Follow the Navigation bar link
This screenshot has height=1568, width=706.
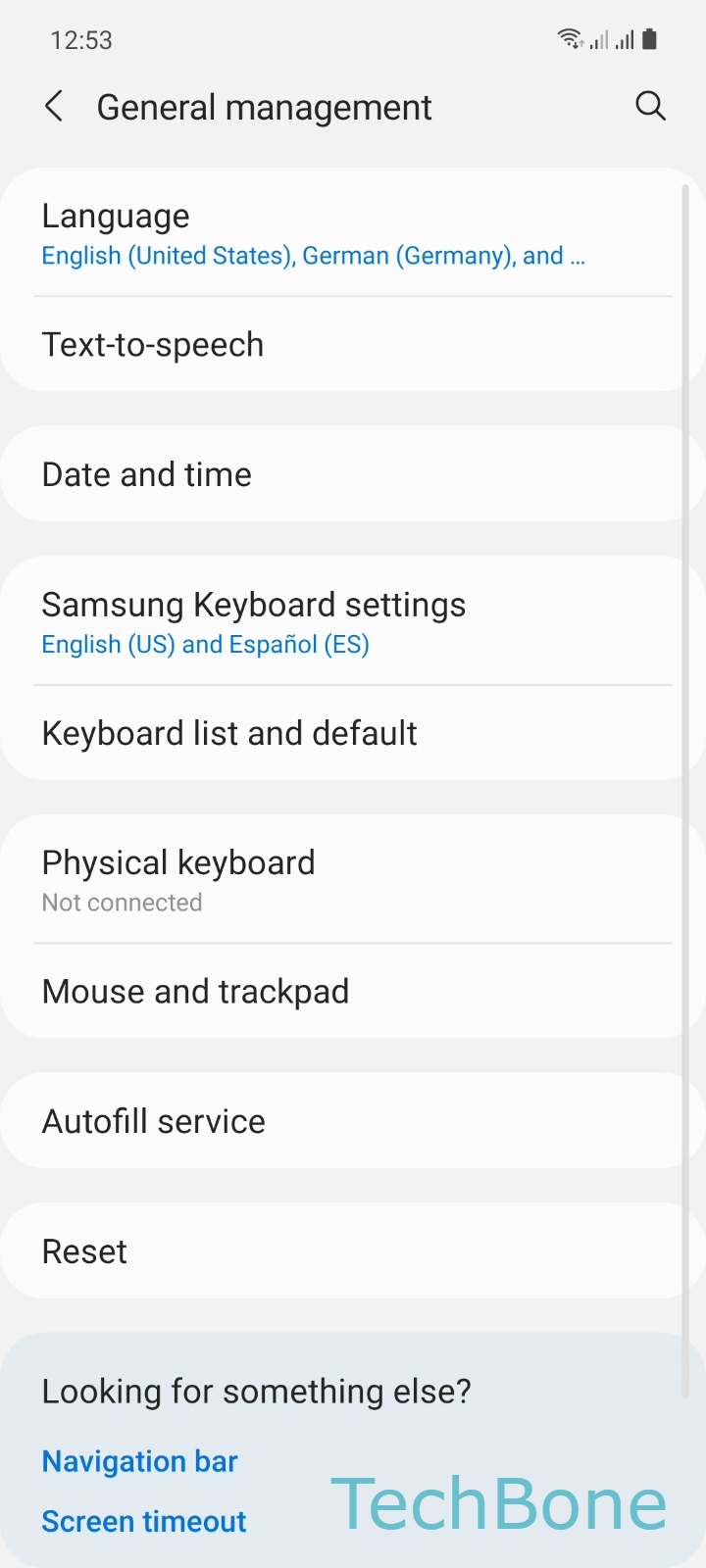tap(140, 1461)
